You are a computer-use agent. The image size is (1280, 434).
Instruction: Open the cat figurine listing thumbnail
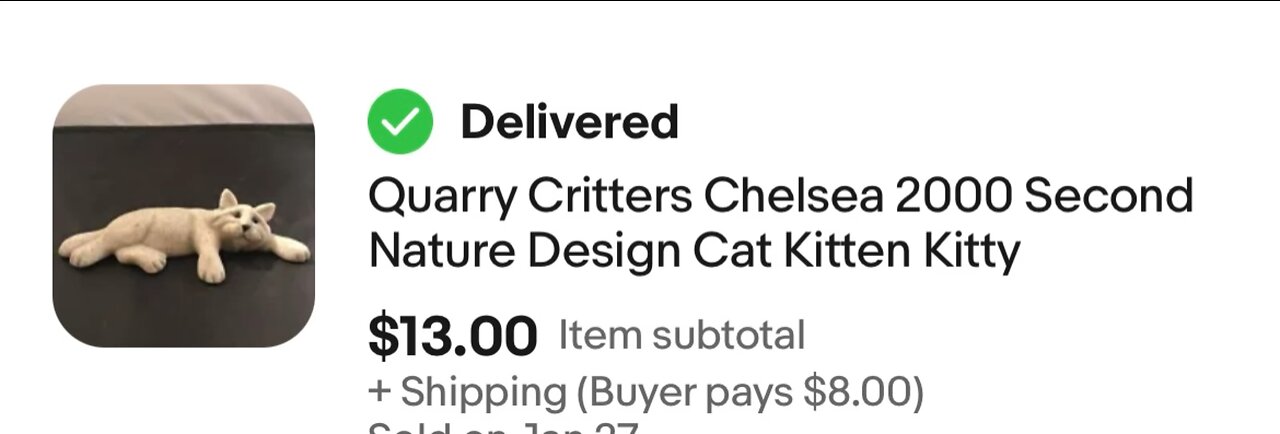pos(184,216)
